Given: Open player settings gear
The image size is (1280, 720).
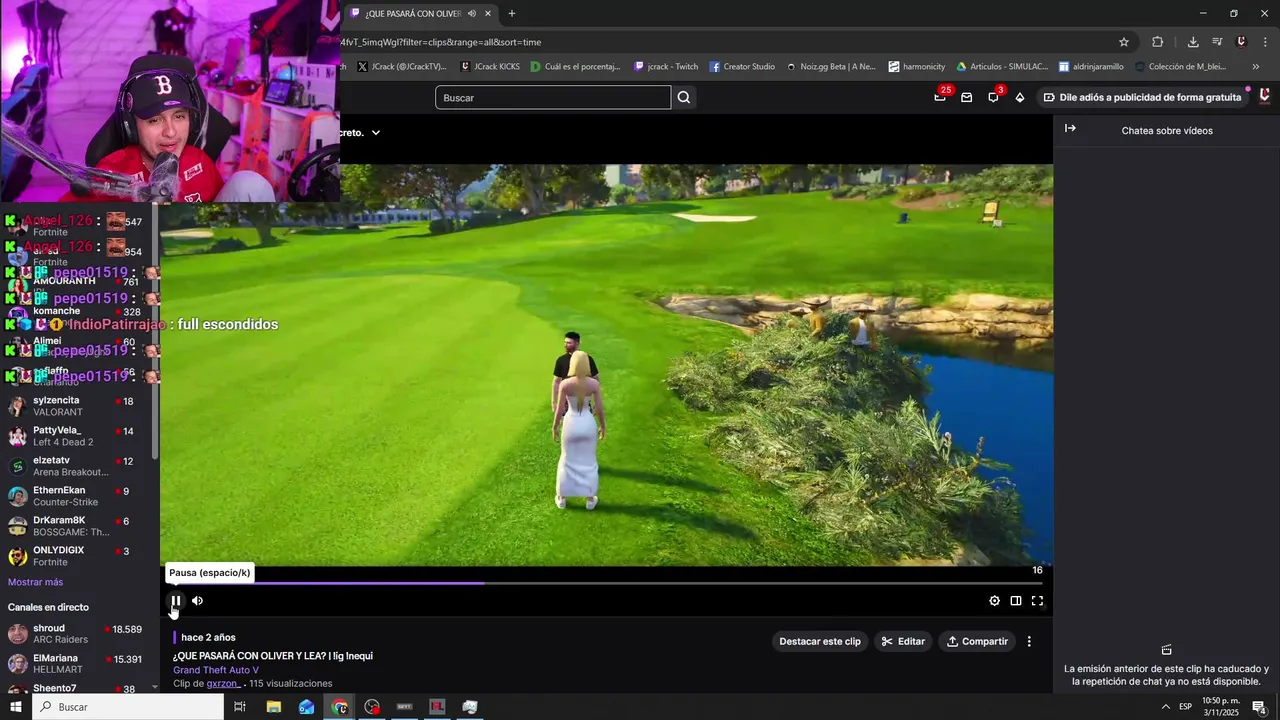Looking at the screenshot, I should 994,601.
